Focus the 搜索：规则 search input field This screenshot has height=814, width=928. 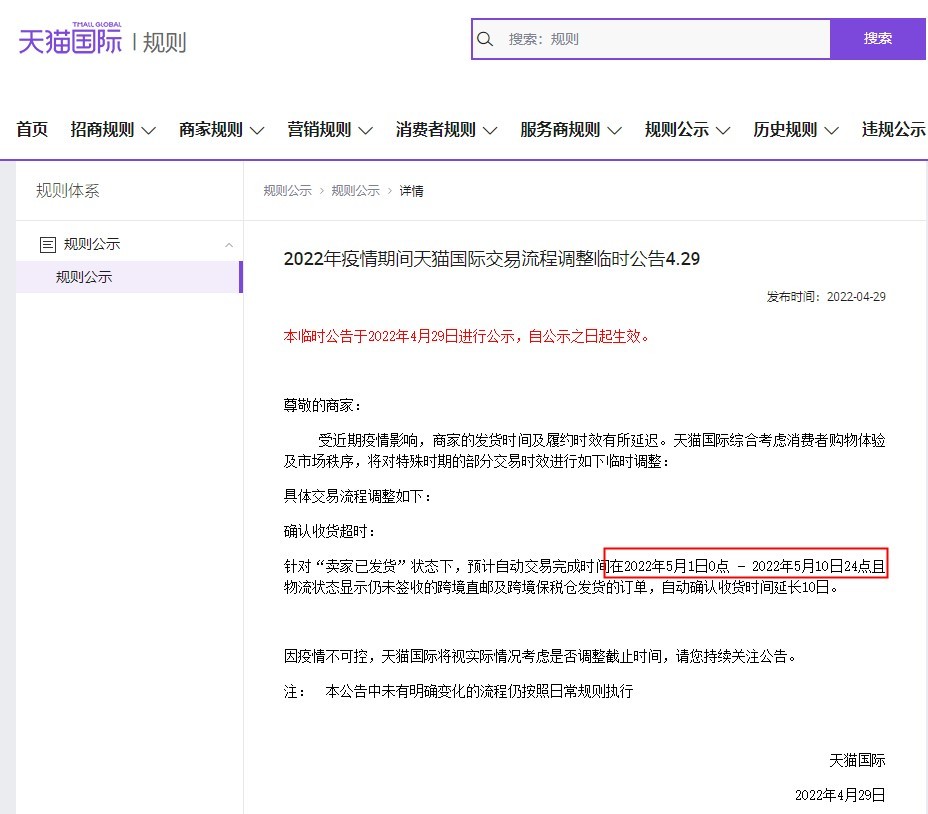click(x=651, y=39)
